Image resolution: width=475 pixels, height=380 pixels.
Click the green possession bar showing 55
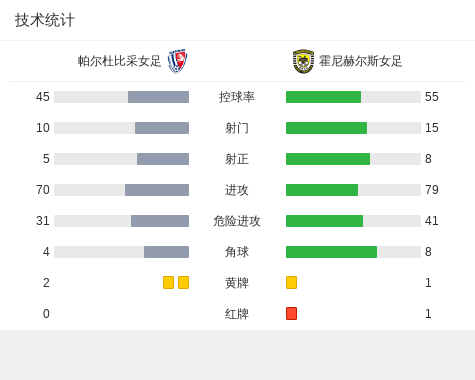point(323,97)
